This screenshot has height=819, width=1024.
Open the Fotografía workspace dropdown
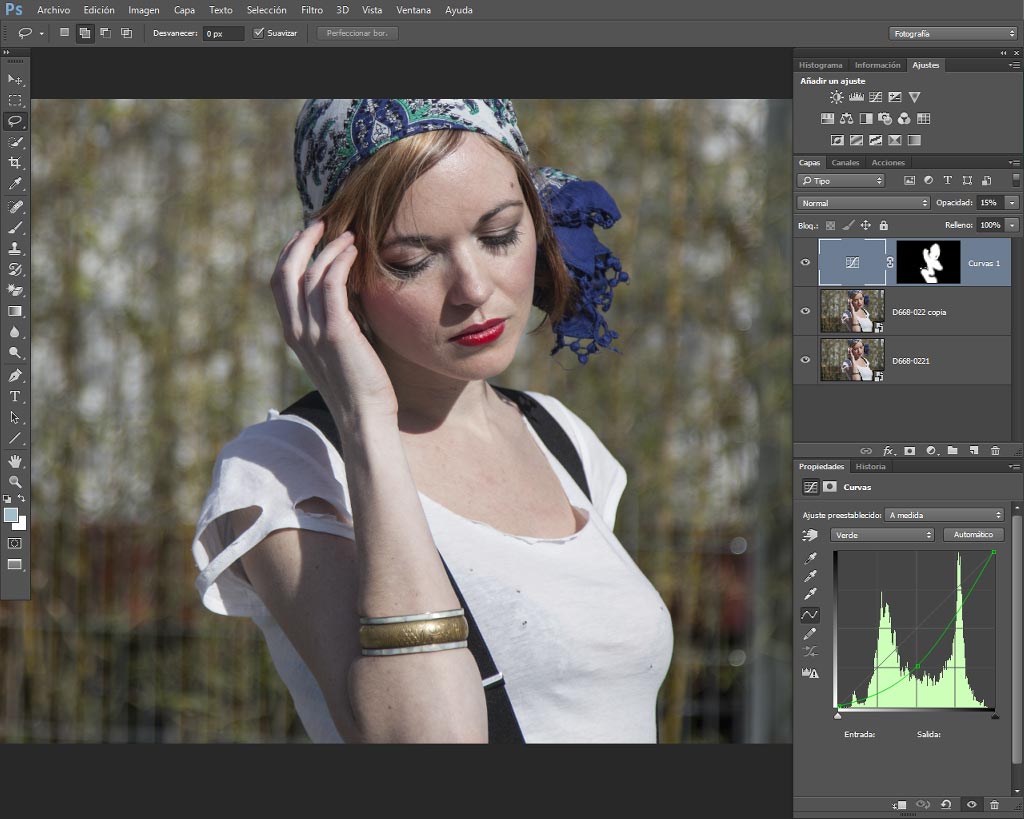click(x=953, y=34)
